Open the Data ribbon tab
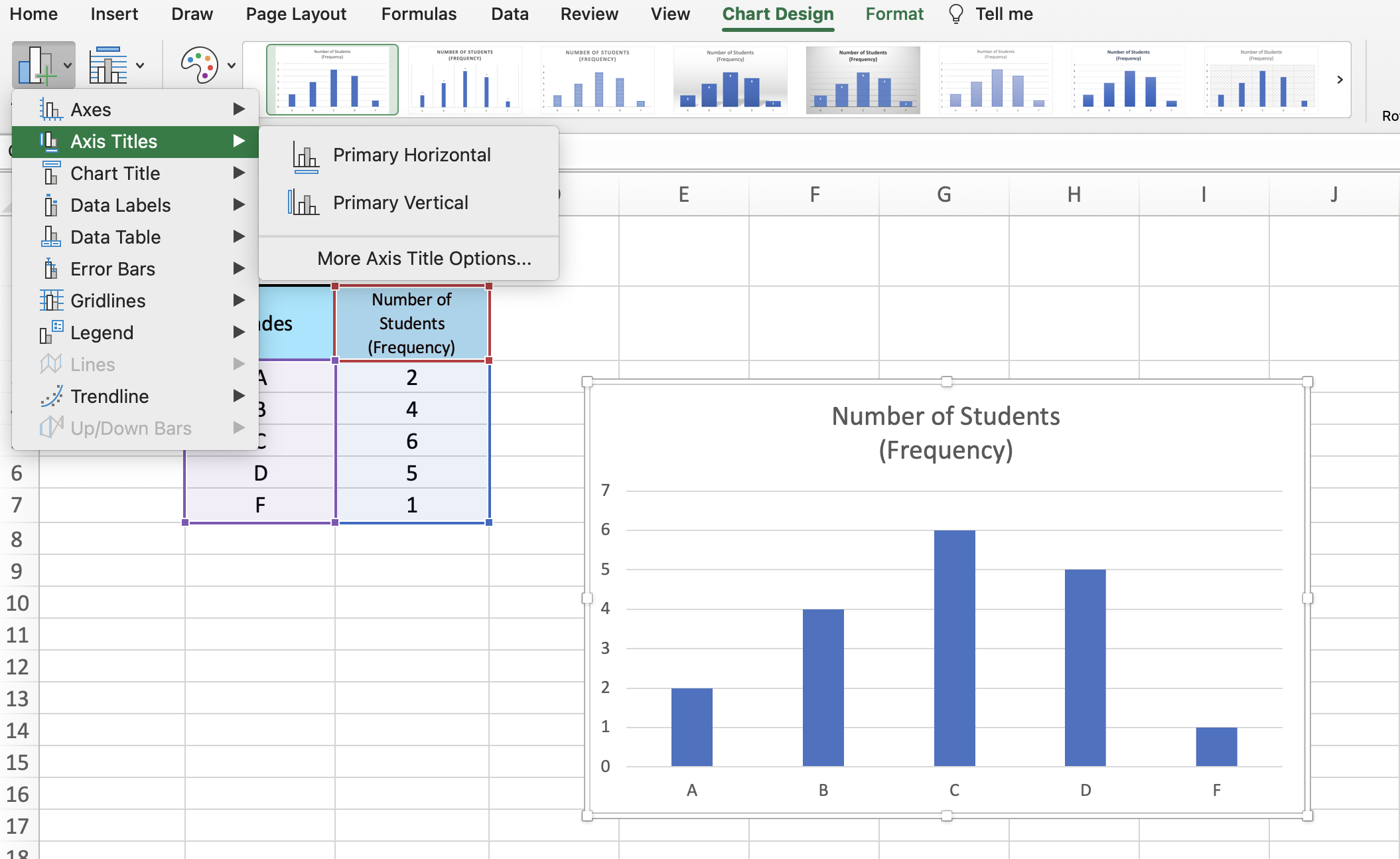The image size is (1400, 859). coord(509,13)
